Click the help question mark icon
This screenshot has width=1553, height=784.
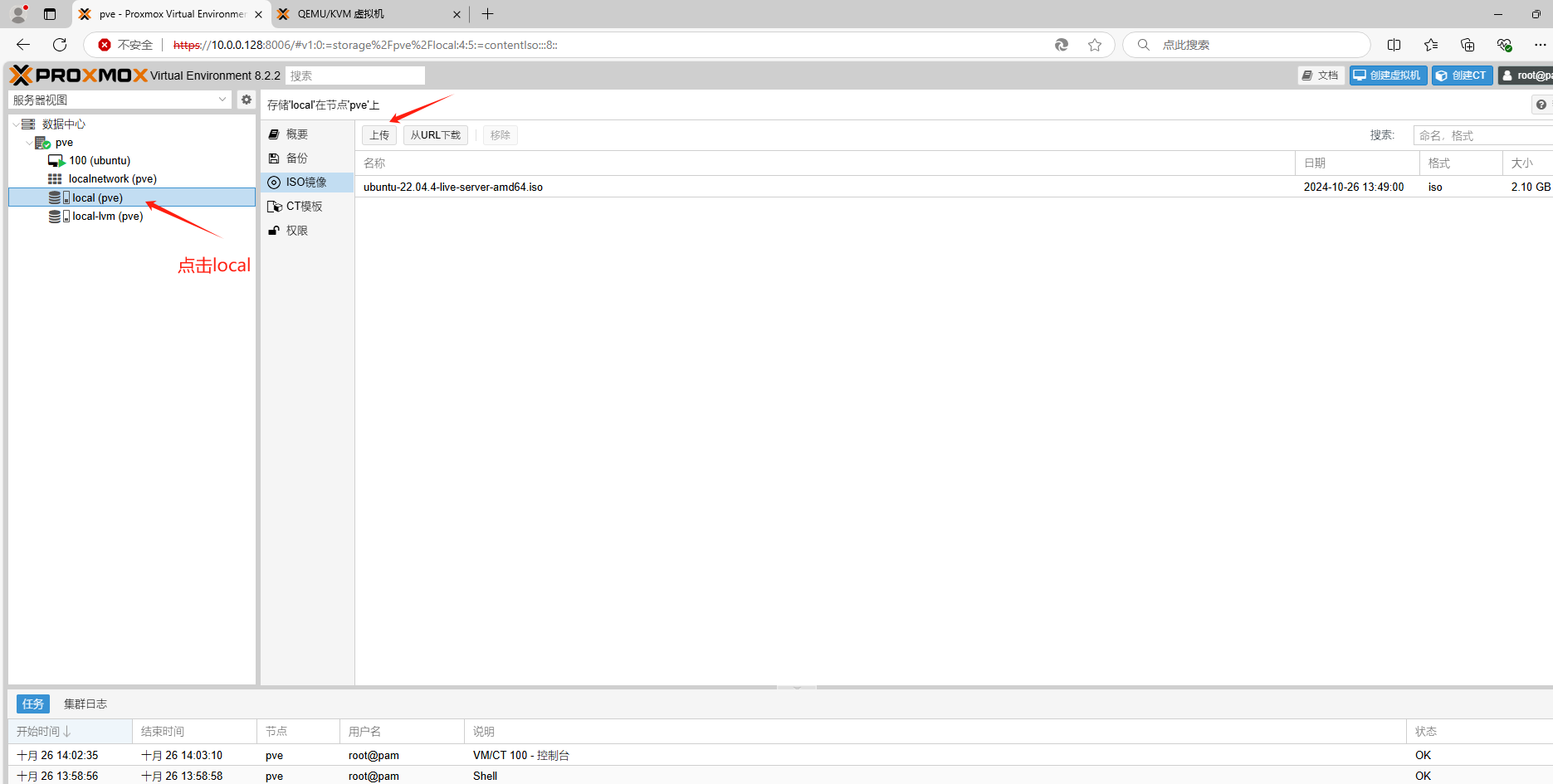pos(1541,105)
